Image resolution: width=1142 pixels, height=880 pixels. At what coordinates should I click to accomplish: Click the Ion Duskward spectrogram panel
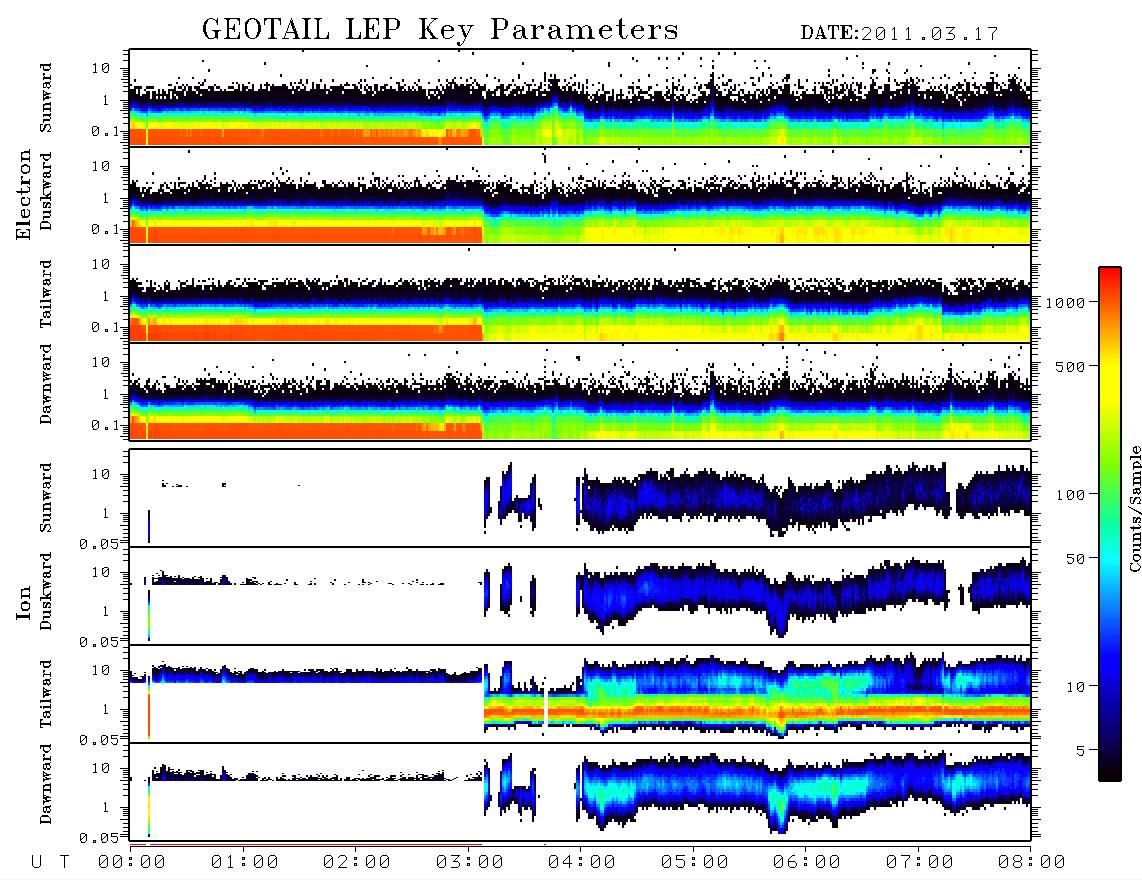(x=580, y=596)
